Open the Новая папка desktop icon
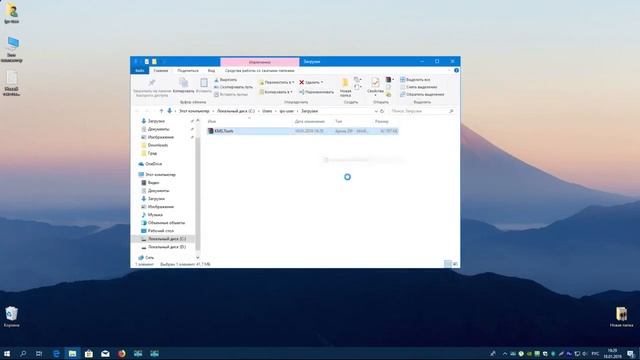 (621, 317)
